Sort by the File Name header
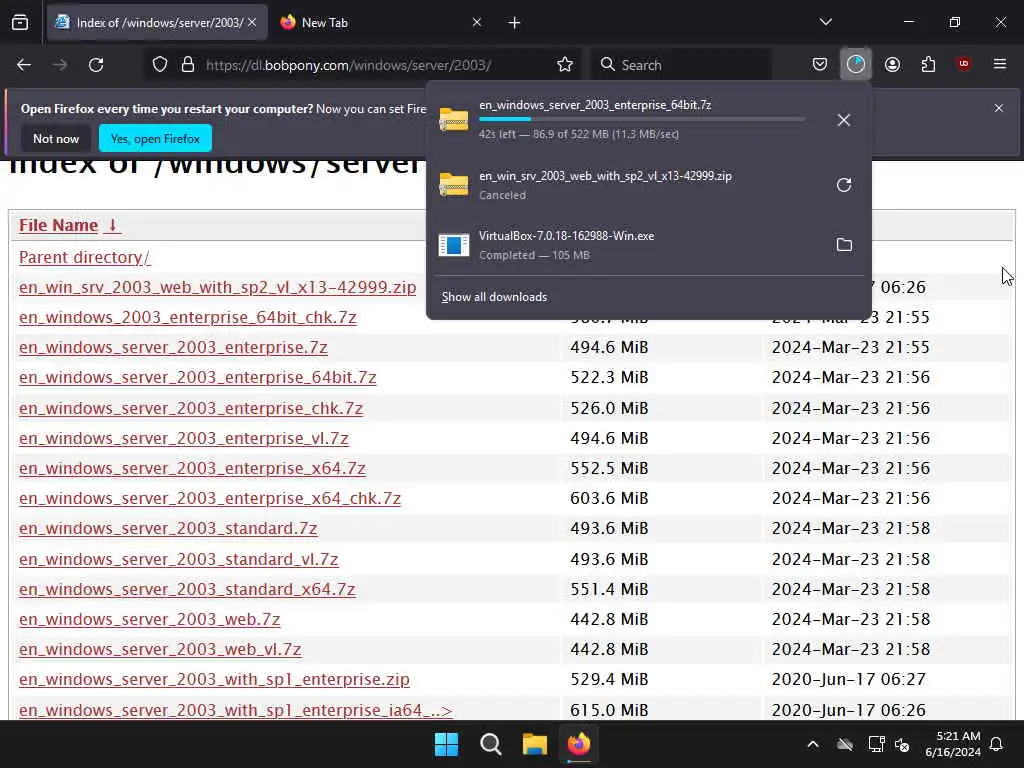This screenshot has height=768, width=1024. pyautogui.click(x=69, y=225)
